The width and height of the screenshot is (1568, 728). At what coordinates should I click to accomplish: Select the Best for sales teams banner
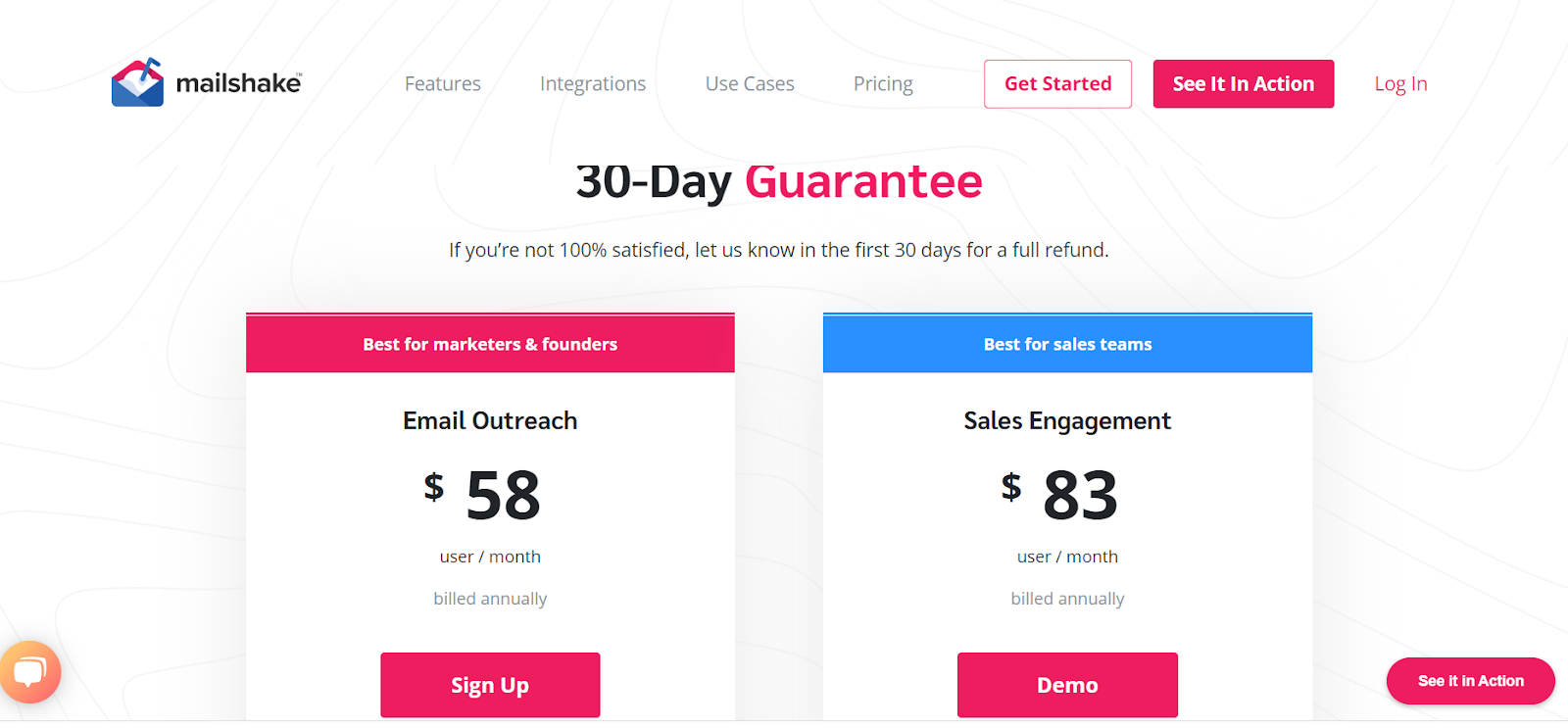[x=1067, y=344]
